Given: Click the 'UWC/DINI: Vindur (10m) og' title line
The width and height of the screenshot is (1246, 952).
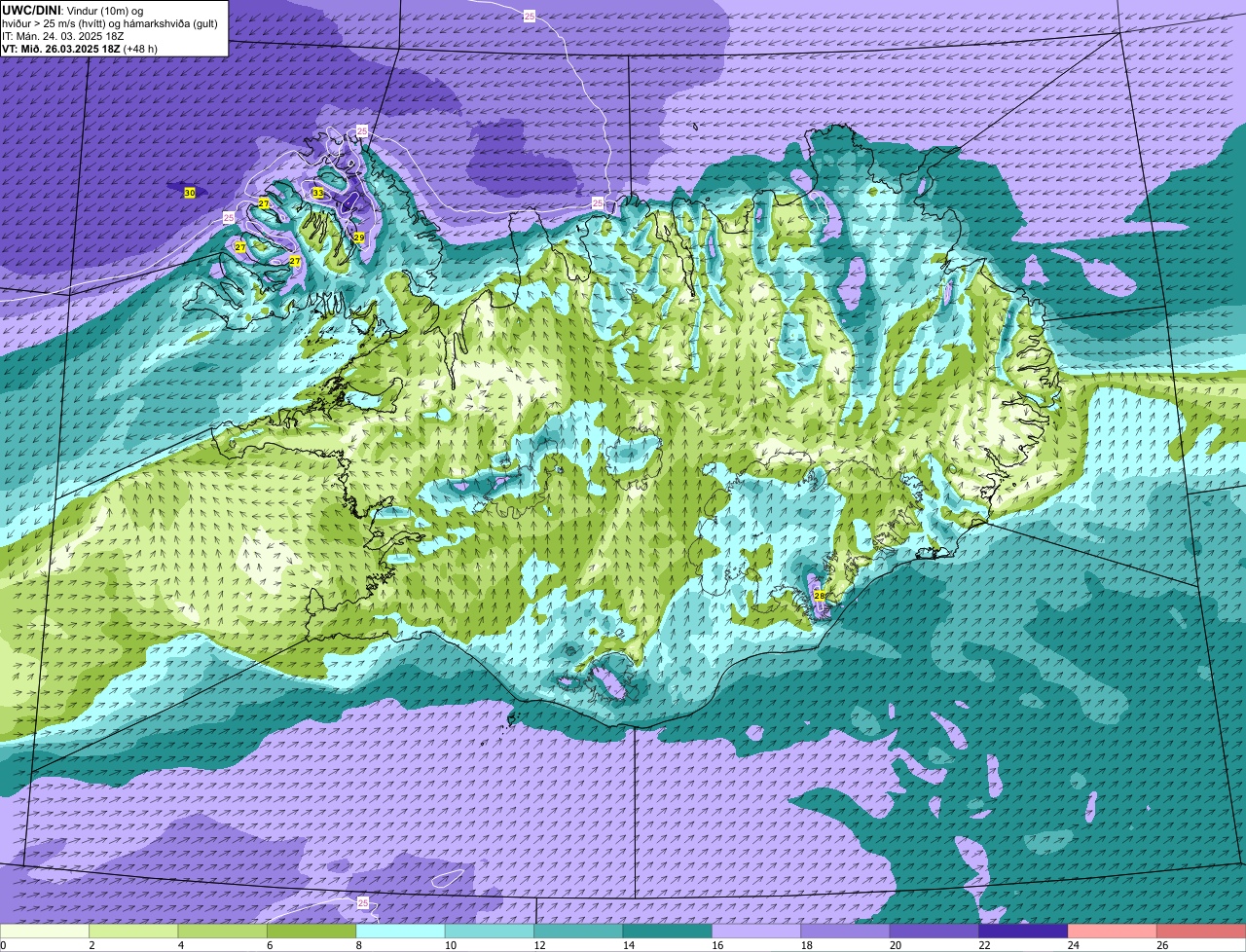Looking at the screenshot, I should [x=73, y=11].
